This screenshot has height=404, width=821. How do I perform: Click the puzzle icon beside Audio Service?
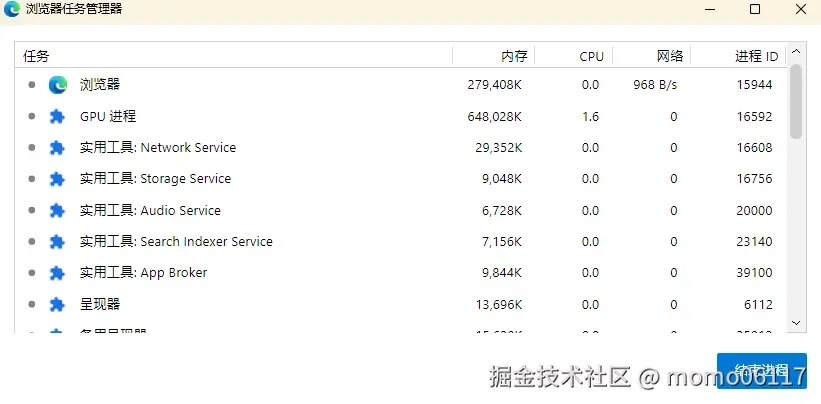[x=57, y=210]
